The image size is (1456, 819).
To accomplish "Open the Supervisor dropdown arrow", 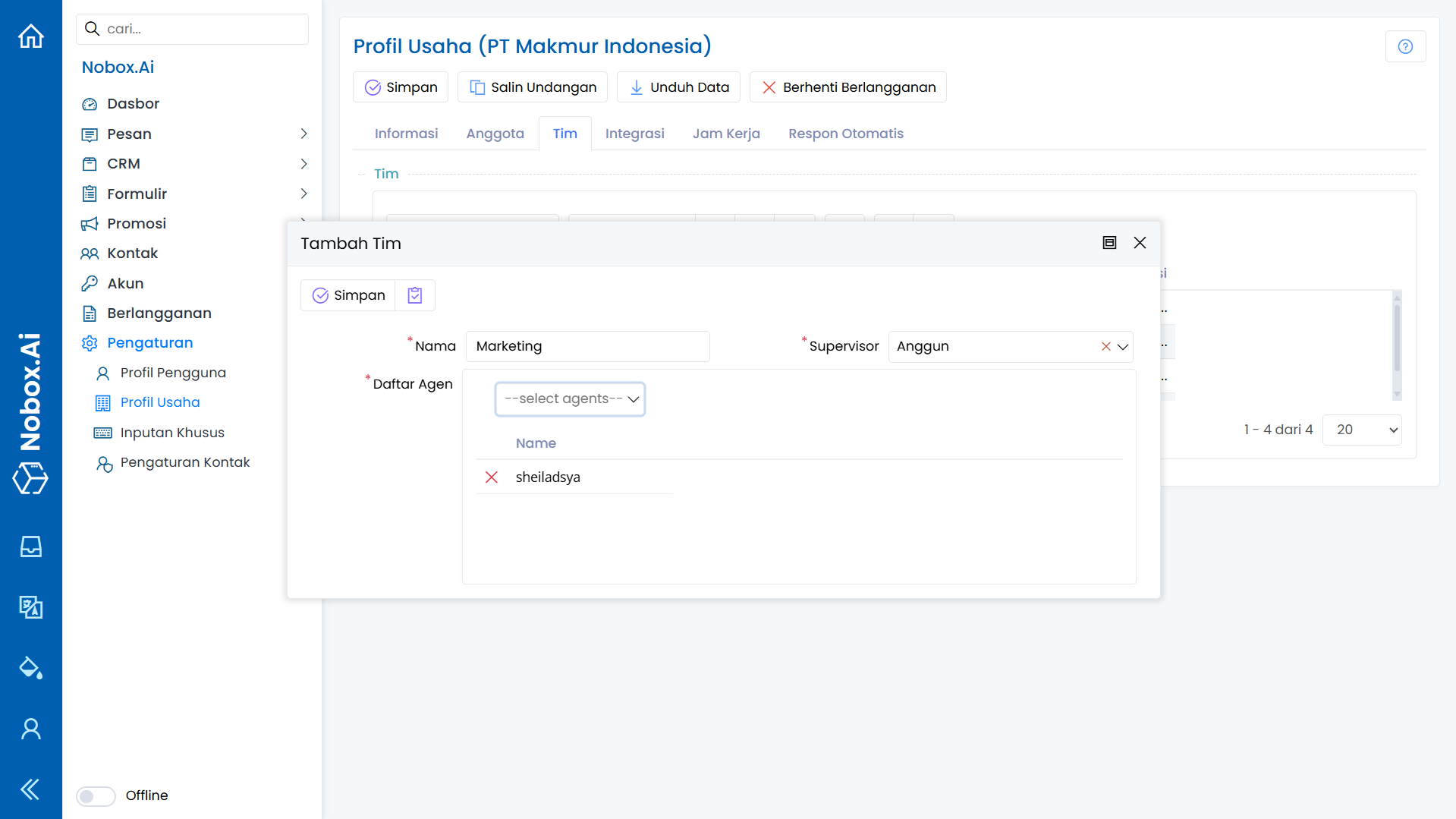I will pyautogui.click(x=1123, y=347).
